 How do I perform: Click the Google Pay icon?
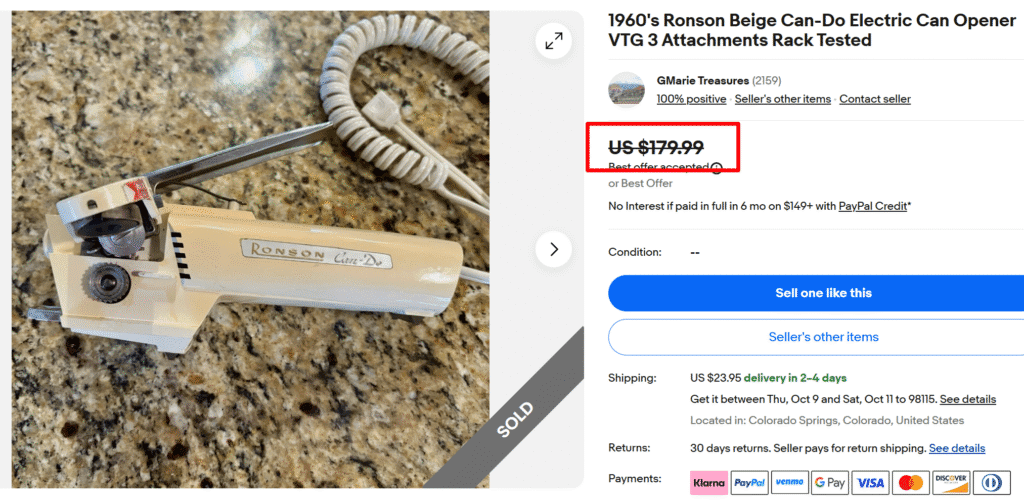point(830,483)
